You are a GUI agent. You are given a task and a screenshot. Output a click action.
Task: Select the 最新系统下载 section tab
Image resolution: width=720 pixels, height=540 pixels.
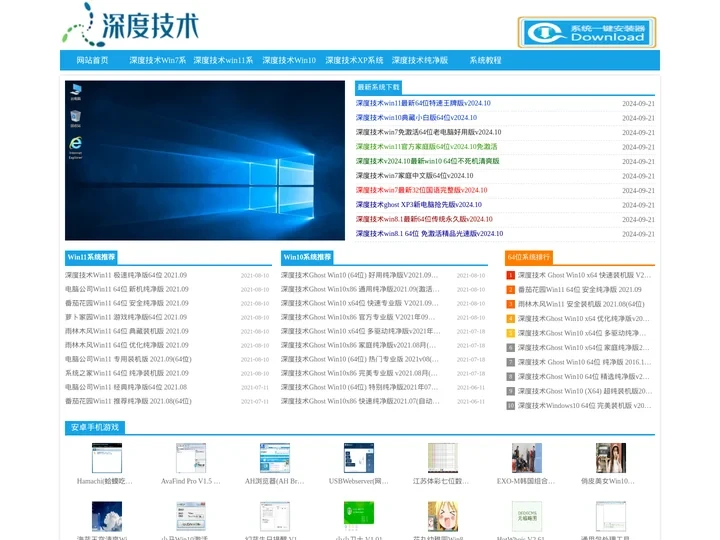point(378,87)
